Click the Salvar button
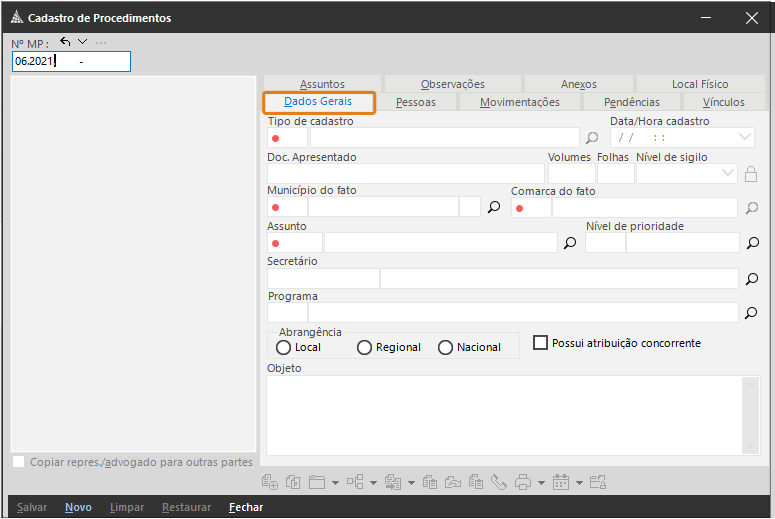775x519 pixels. click(32, 507)
